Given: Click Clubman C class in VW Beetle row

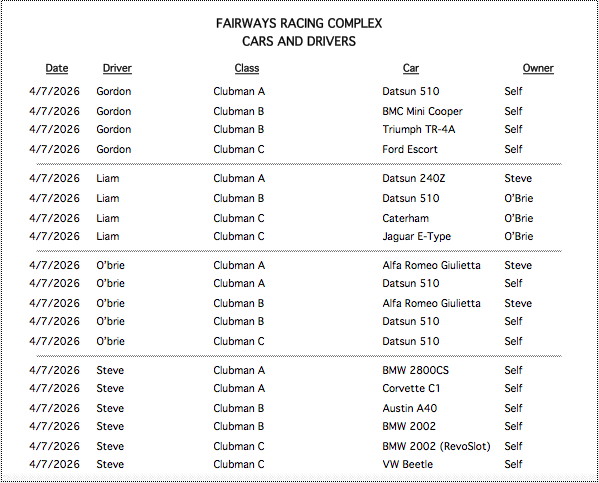Looking at the screenshot, I should coord(239,464).
